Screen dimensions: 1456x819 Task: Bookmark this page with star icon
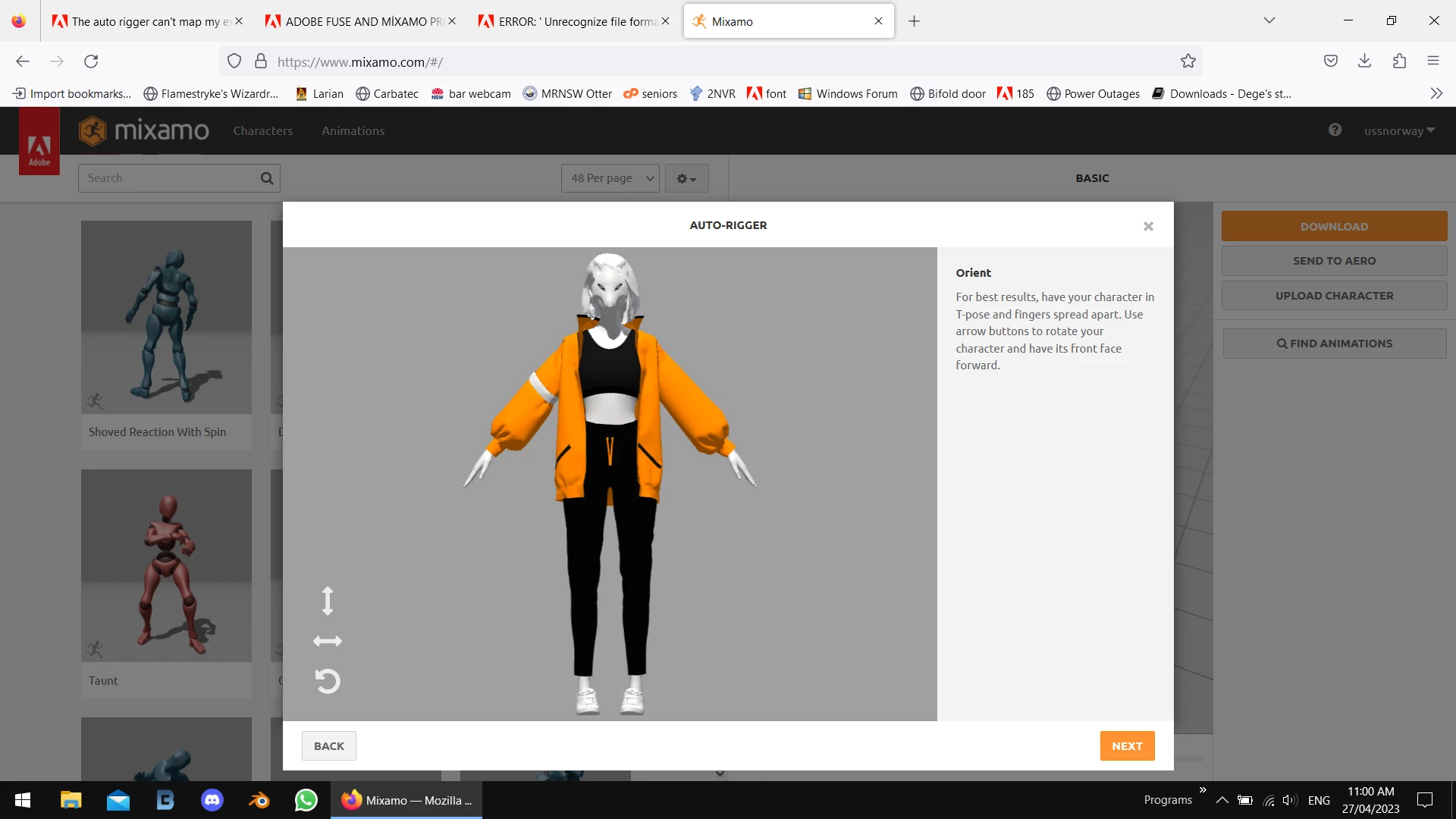[x=1188, y=61]
